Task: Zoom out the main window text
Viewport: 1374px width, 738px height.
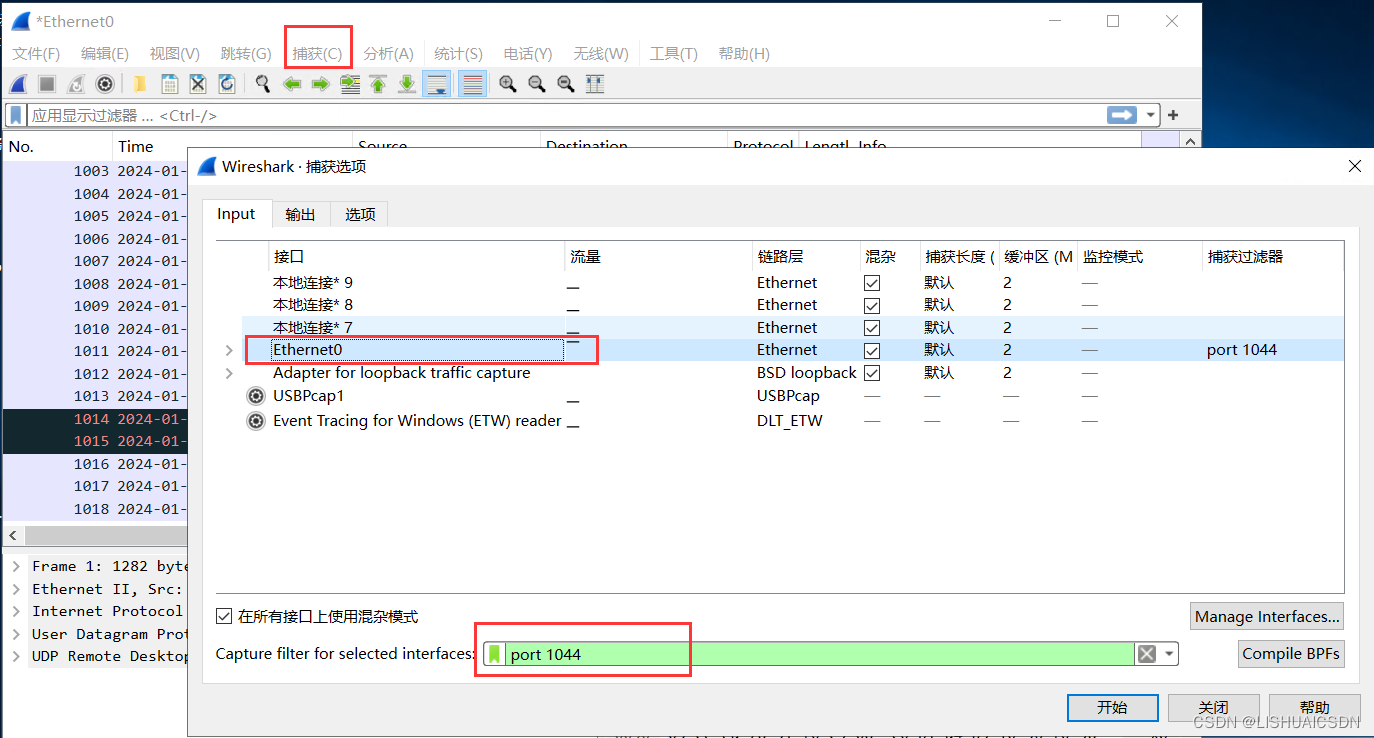Action: coord(537,84)
